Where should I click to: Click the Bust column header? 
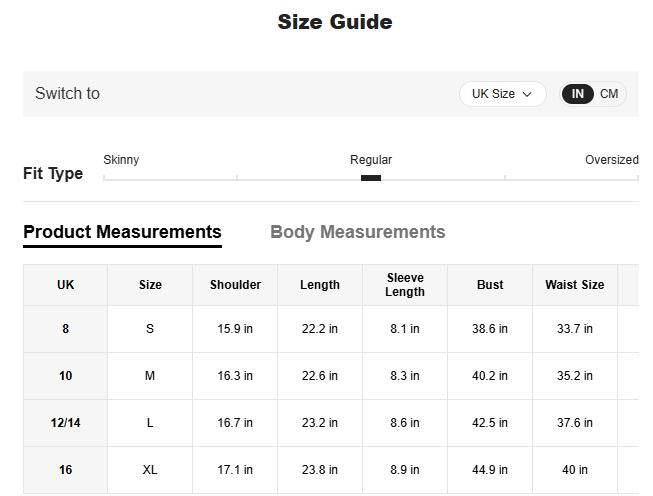pyautogui.click(x=490, y=285)
